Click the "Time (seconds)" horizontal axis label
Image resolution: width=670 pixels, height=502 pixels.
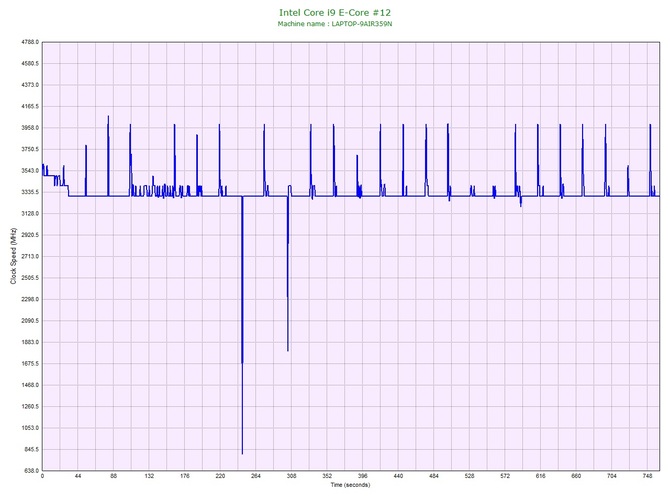click(x=350, y=485)
